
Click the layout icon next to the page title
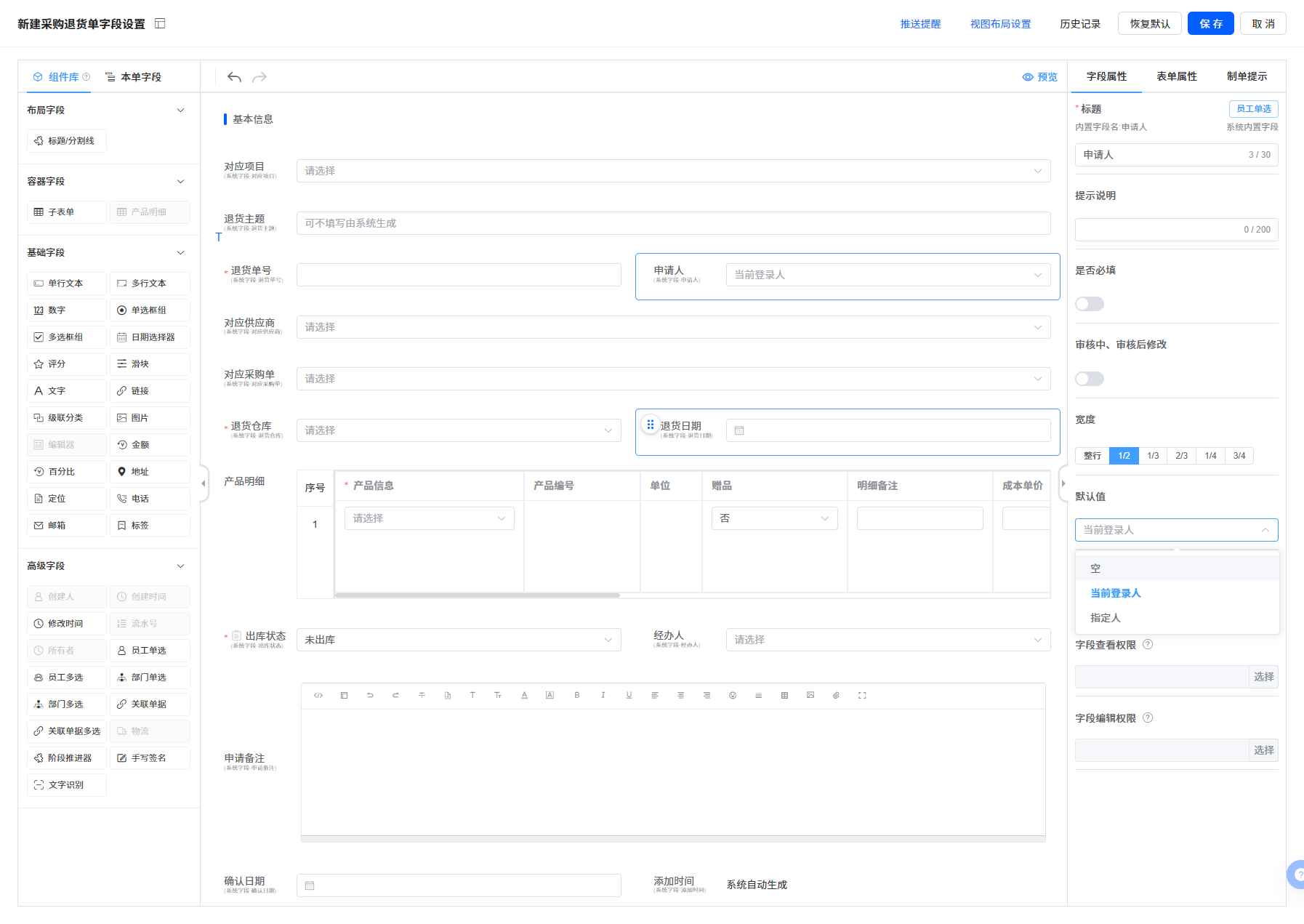point(161,24)
